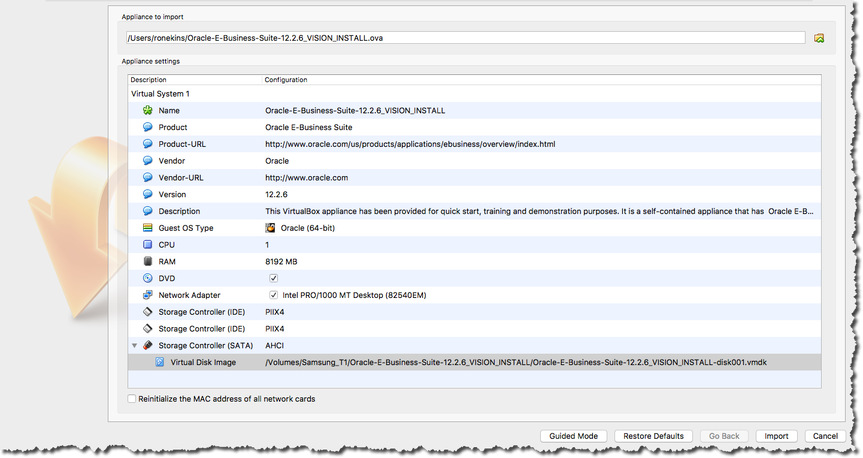
Task: Select the Virtual System 1 row
Action: pos(474,94)
